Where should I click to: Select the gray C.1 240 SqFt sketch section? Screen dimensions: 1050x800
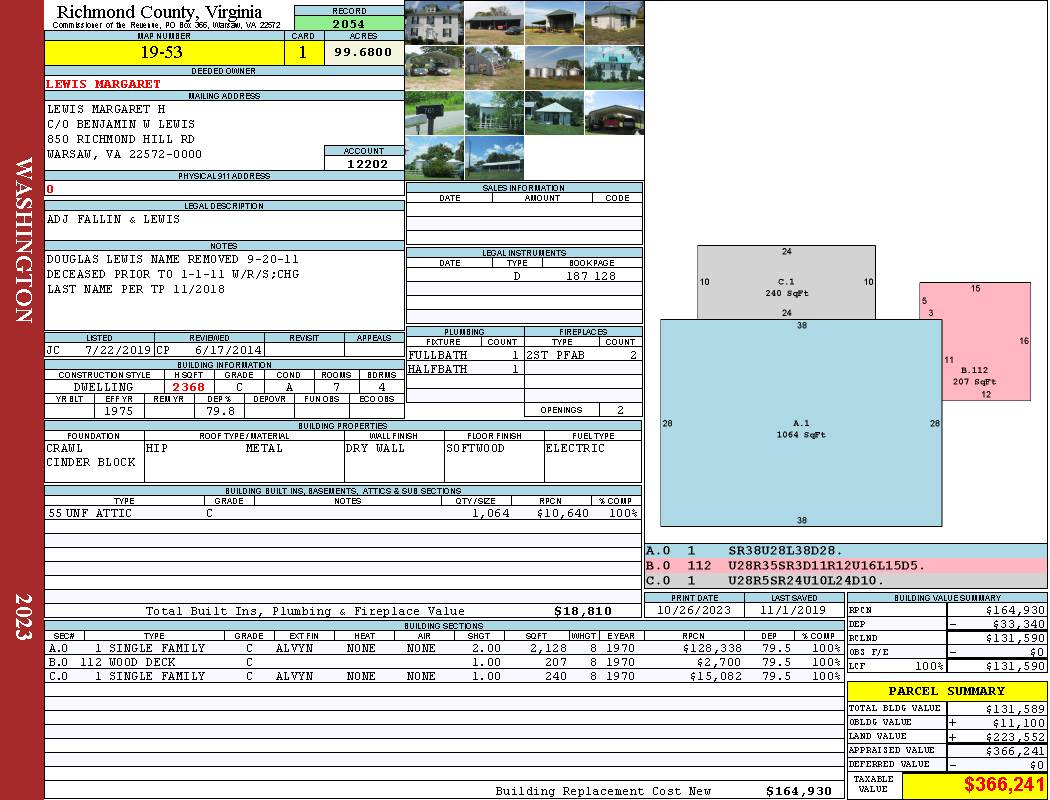(x=786, y=282)
